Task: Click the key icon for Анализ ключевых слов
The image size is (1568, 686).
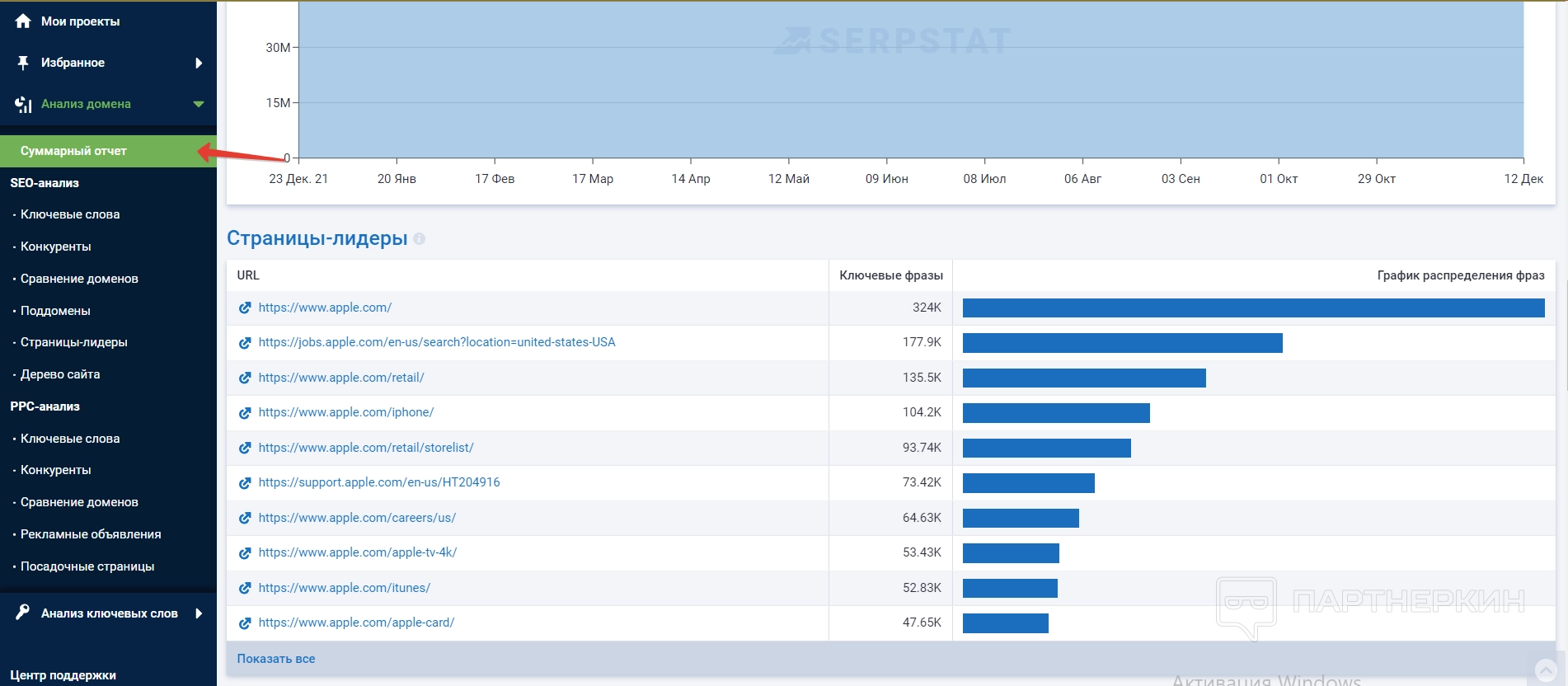Action: 23,613
